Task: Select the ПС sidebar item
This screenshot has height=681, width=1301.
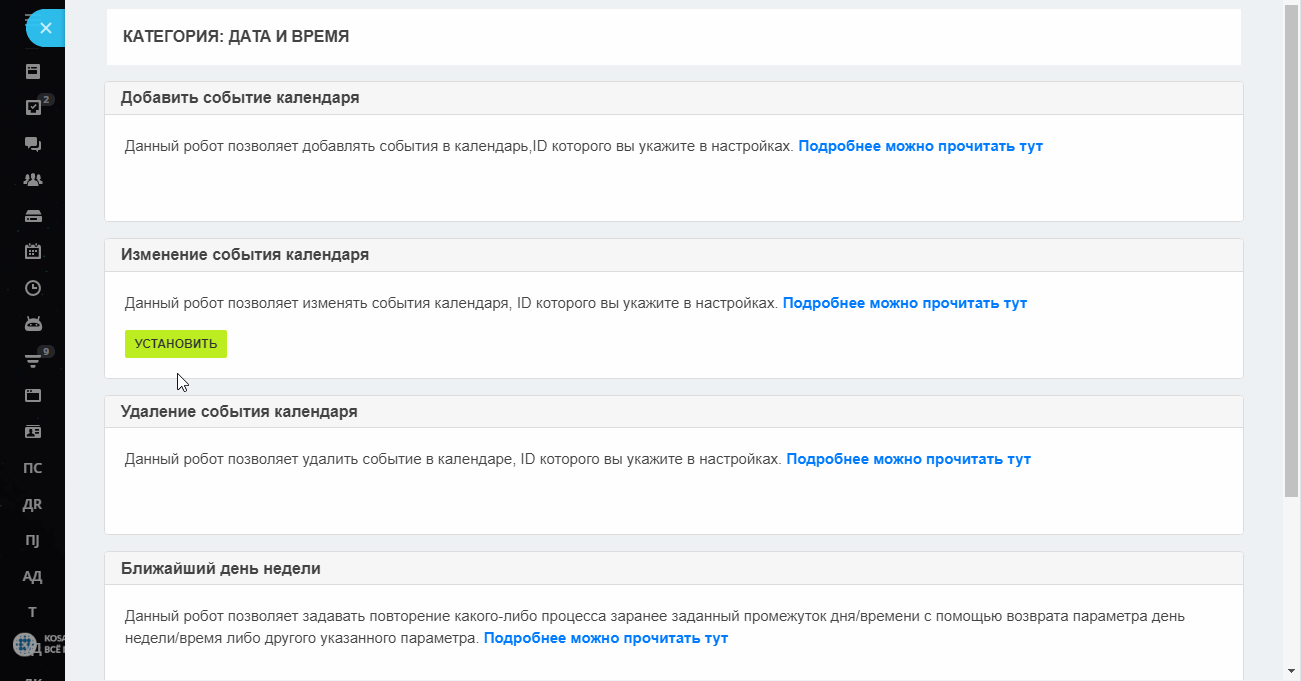Action: pyautogui.click(x=33, y=468)
